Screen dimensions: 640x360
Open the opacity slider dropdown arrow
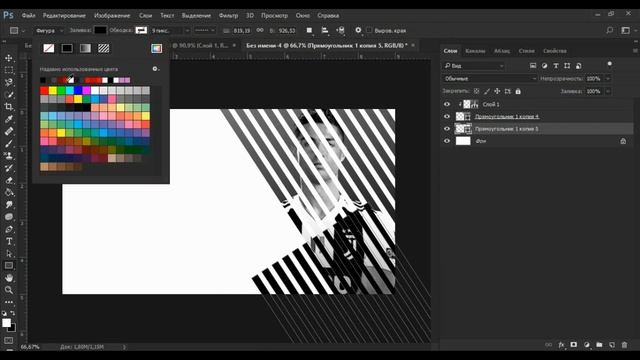(608, 78)
